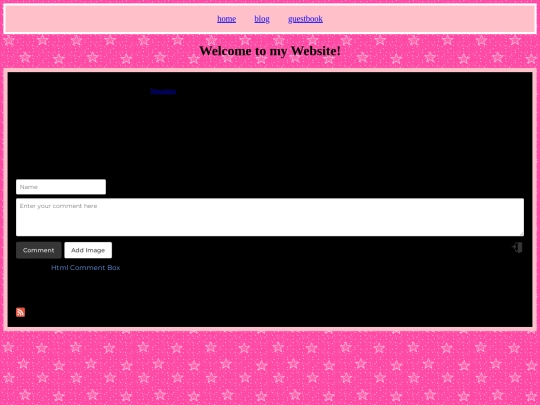
Task: Click into the Name input field
Action: [61, 187]
